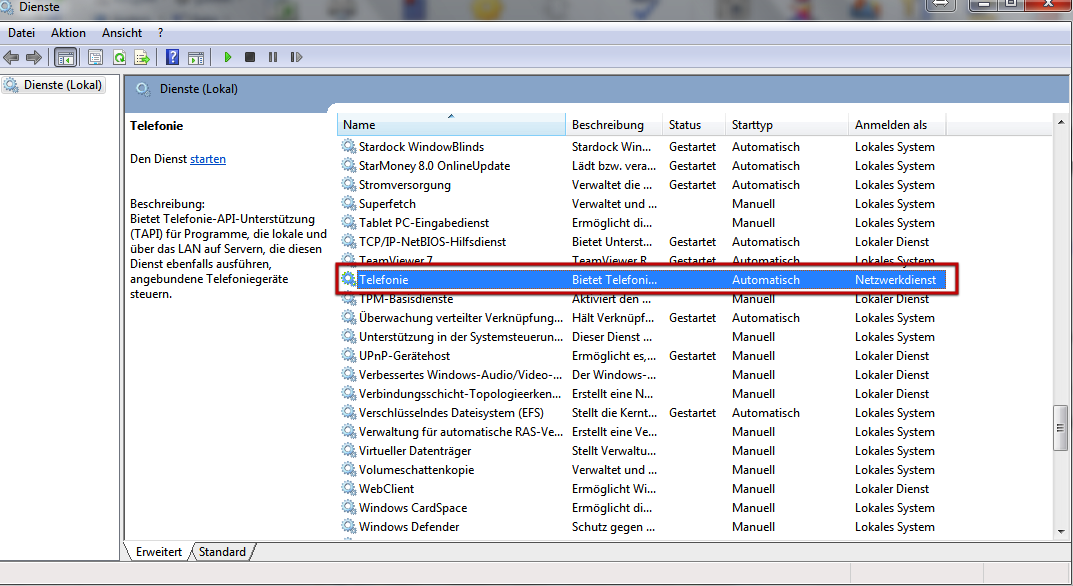Screen dimensions: 1073x586
Task: Click the Stop Service square icon
Action: [250, 58]
